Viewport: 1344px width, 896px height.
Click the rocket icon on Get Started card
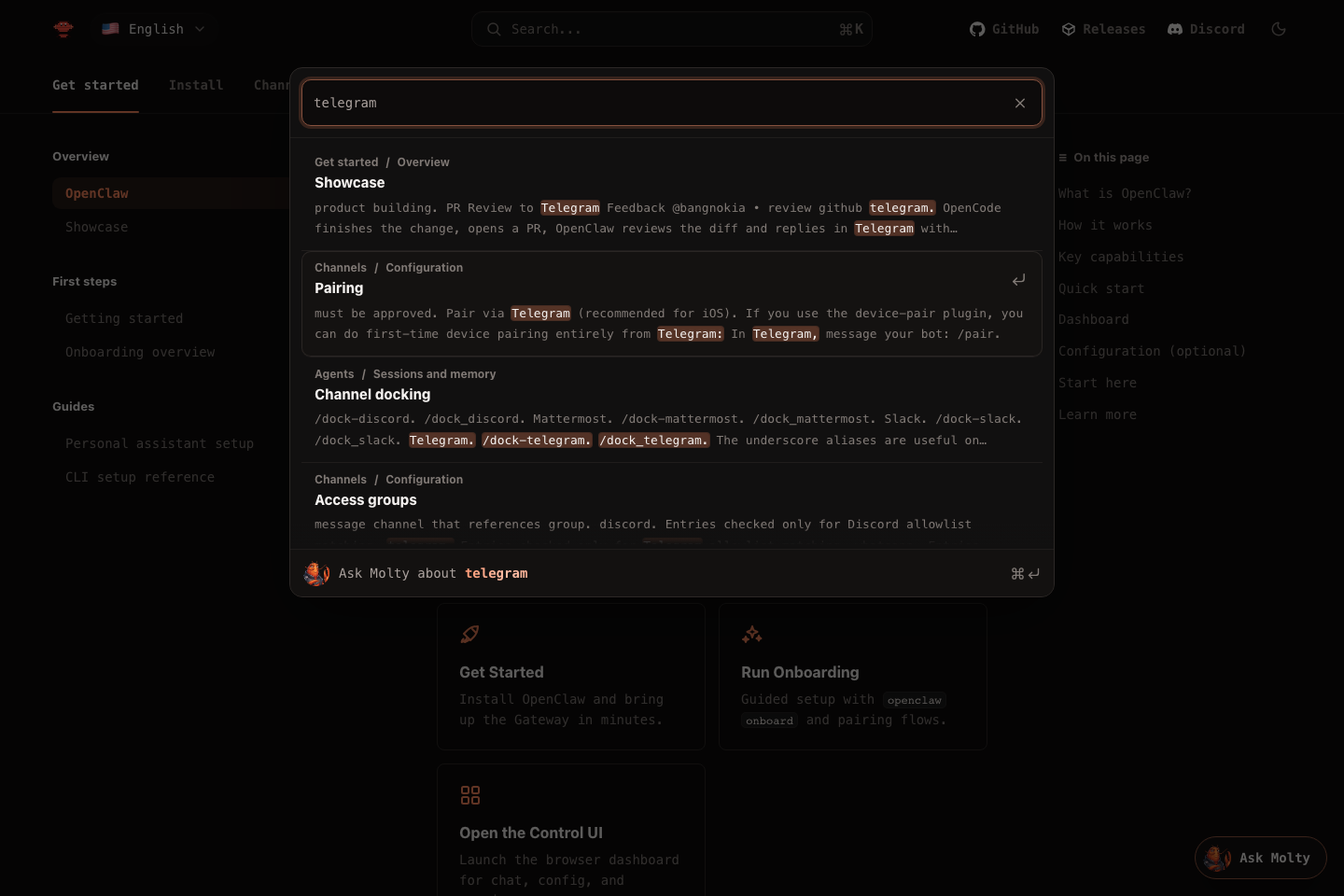click(x=470, y=635)
